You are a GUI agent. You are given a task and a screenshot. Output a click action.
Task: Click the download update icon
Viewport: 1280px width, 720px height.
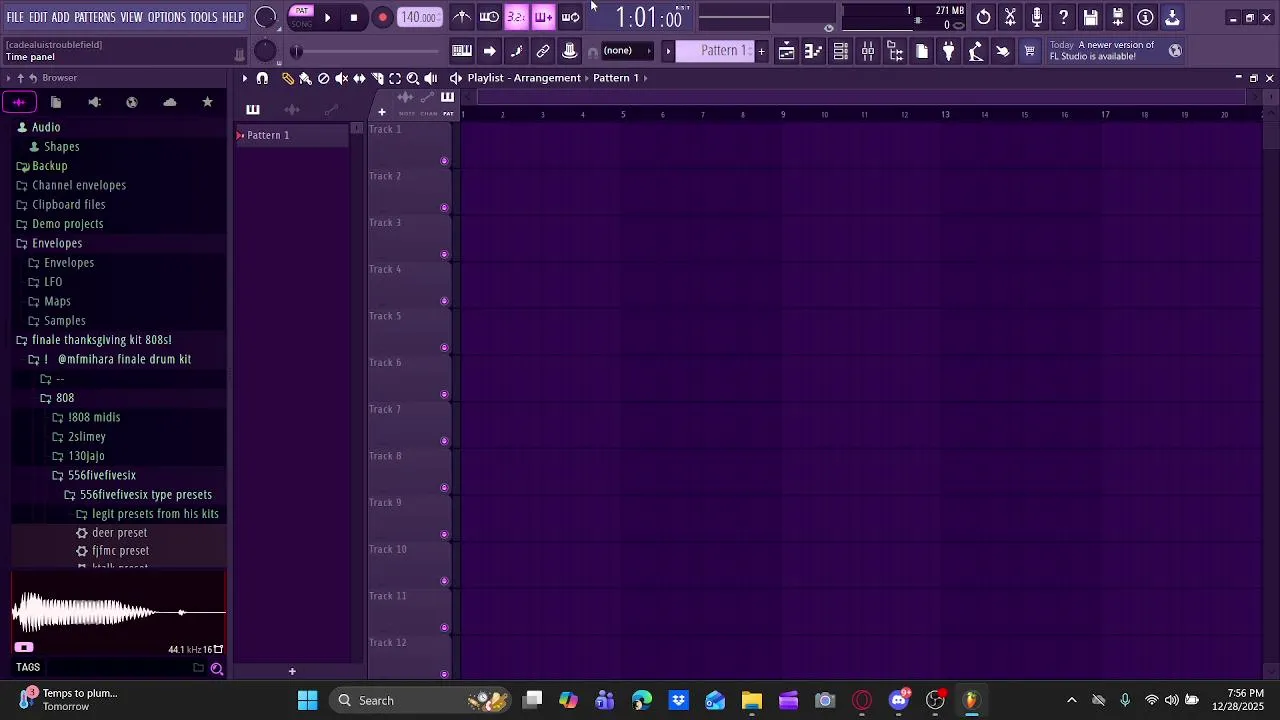click(x=1172, y=17)
